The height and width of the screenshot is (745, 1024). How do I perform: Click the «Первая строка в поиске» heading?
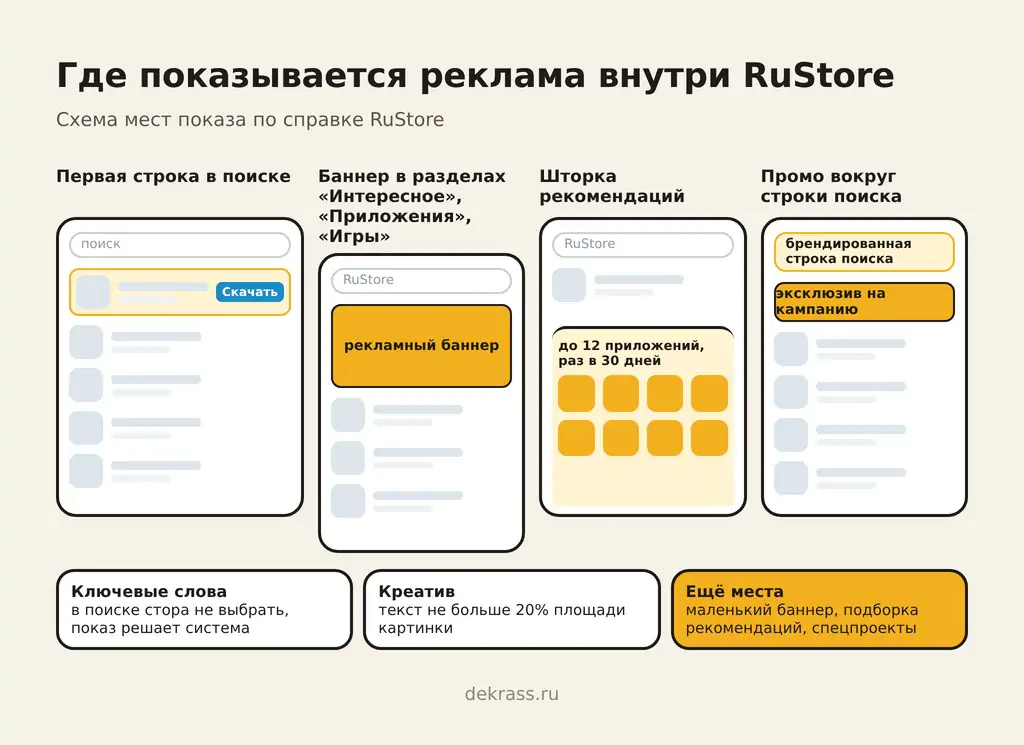pos(173,176)
